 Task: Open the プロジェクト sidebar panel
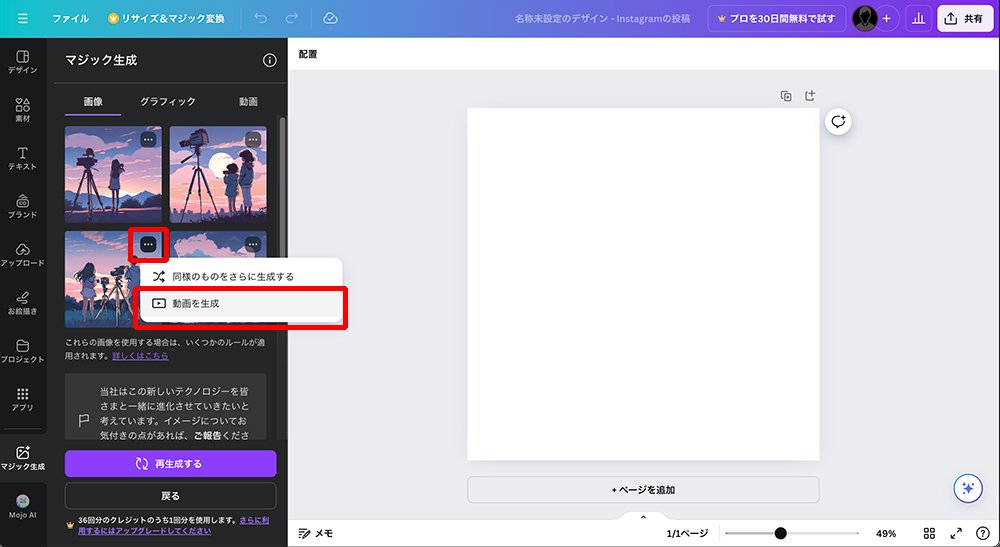[23, 351]
